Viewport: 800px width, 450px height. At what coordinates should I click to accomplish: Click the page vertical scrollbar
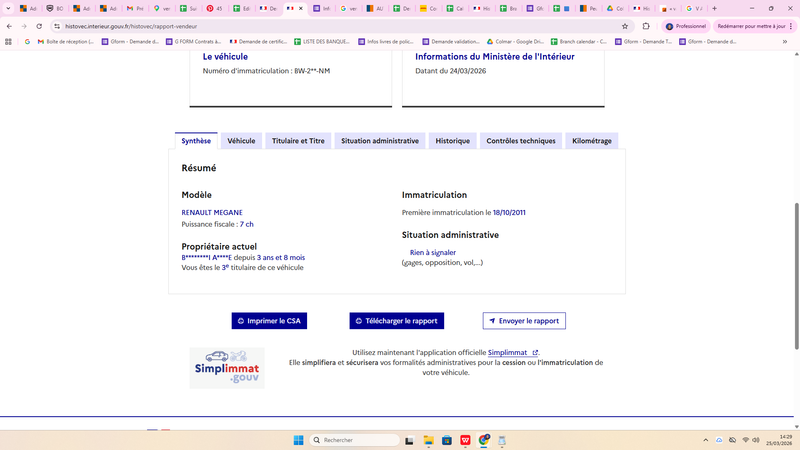click(x=796, y=276)
